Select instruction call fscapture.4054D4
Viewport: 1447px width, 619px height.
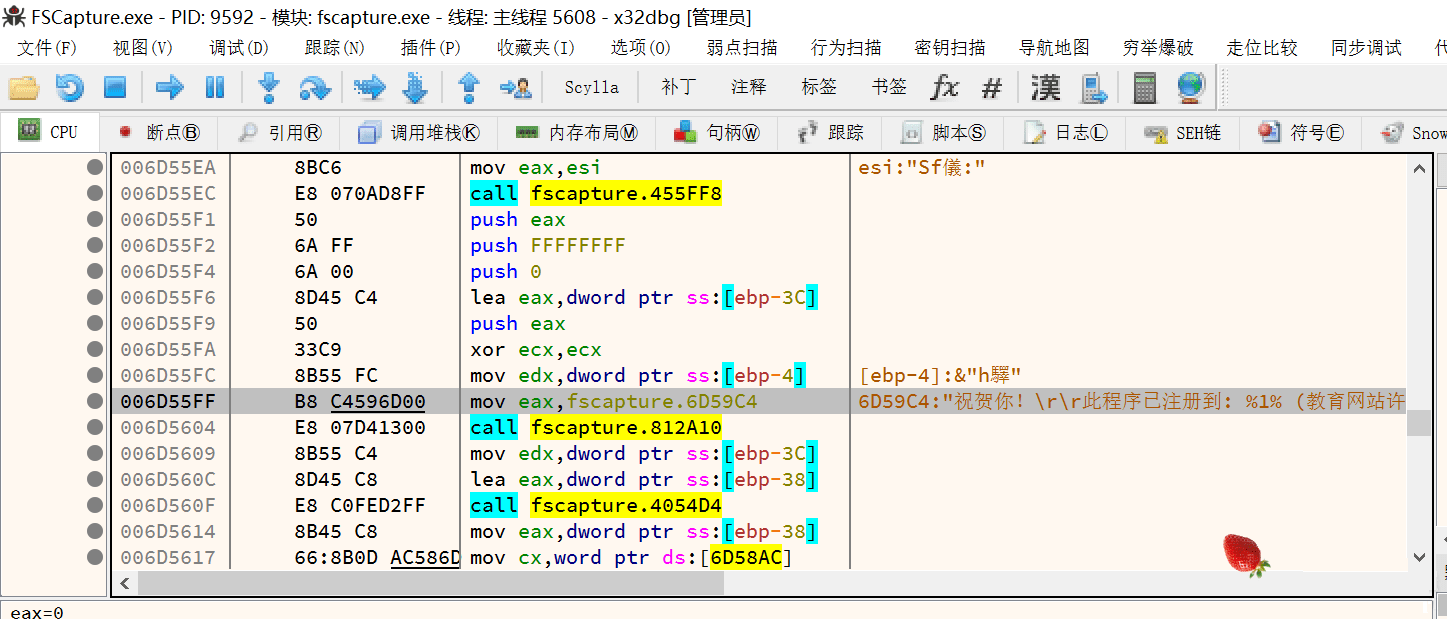[x=596, y=505]
